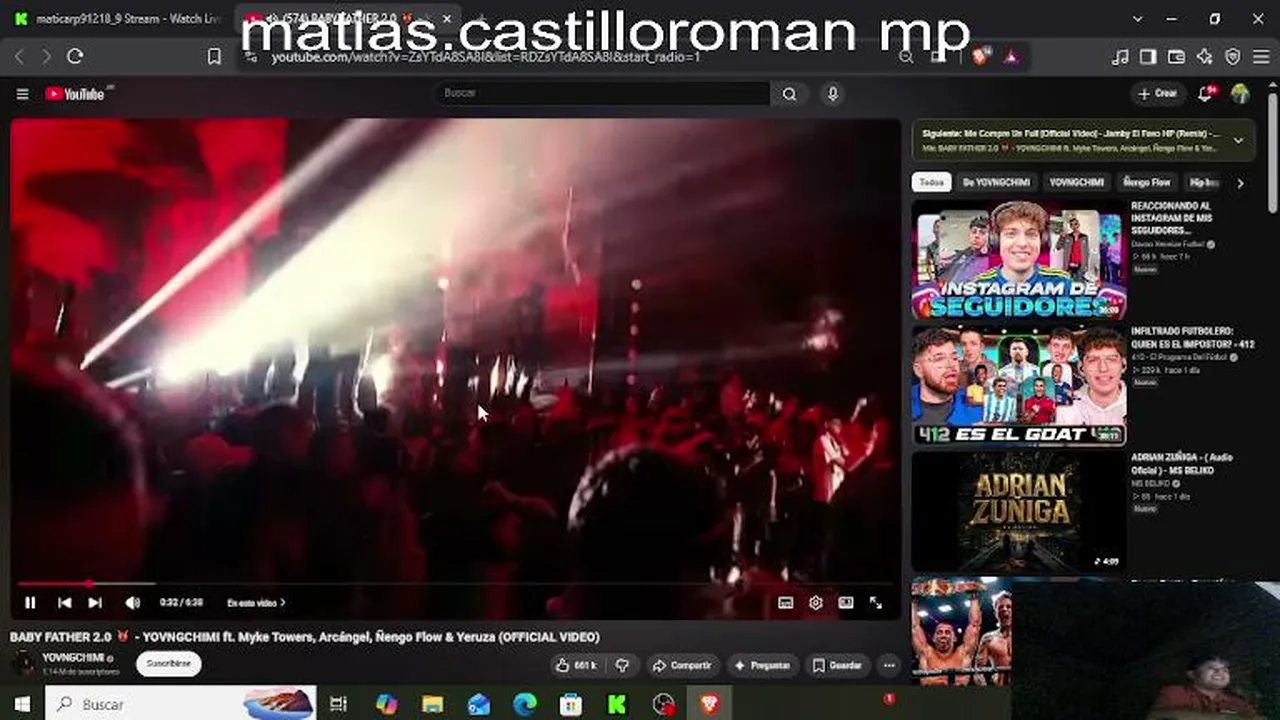The width and height of the screenshot is (1280, 720).
Task: Toggle subtitles on the video player
Action: (x=786, y=603)
